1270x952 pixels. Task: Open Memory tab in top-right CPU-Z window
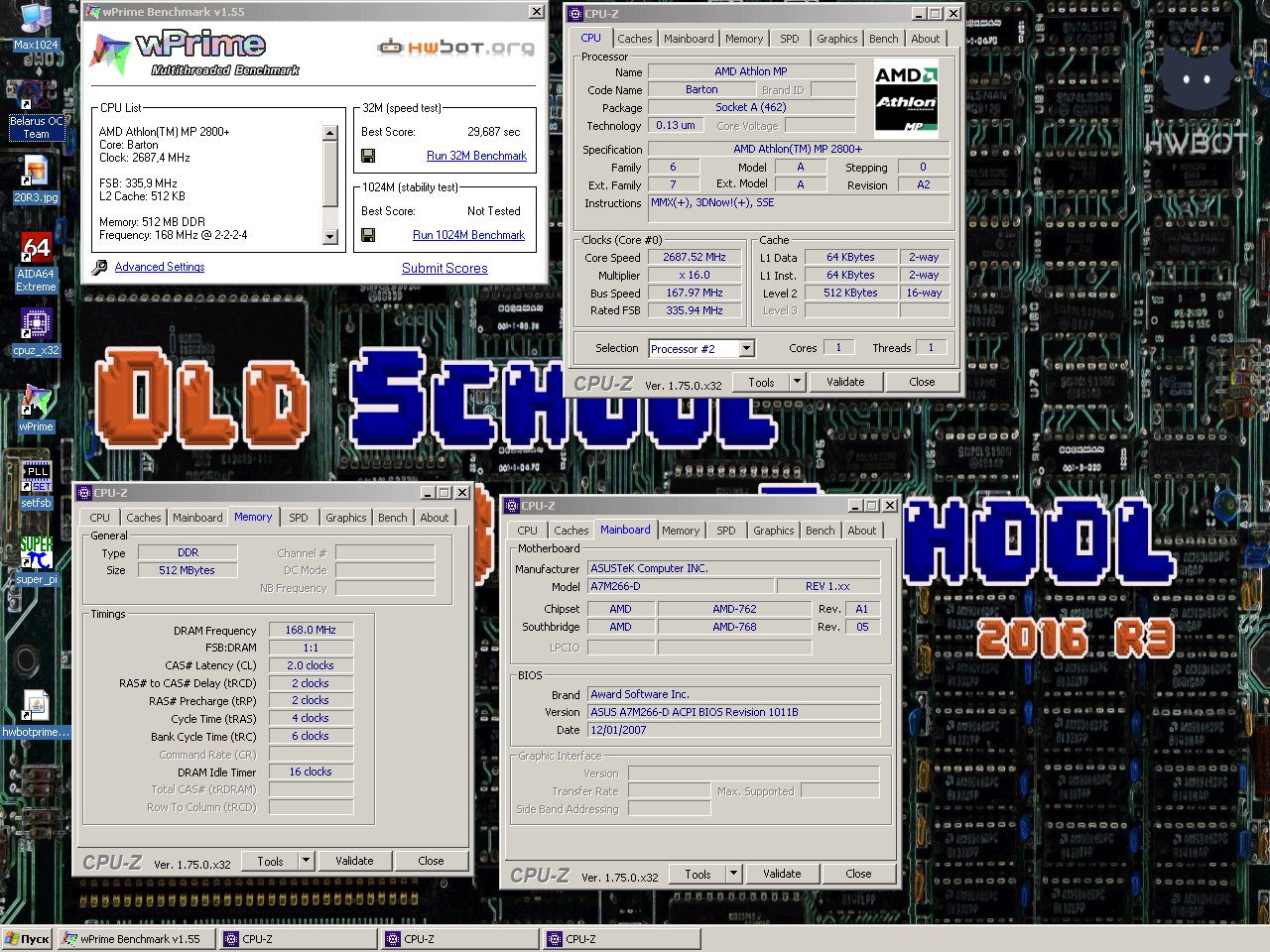744,39
